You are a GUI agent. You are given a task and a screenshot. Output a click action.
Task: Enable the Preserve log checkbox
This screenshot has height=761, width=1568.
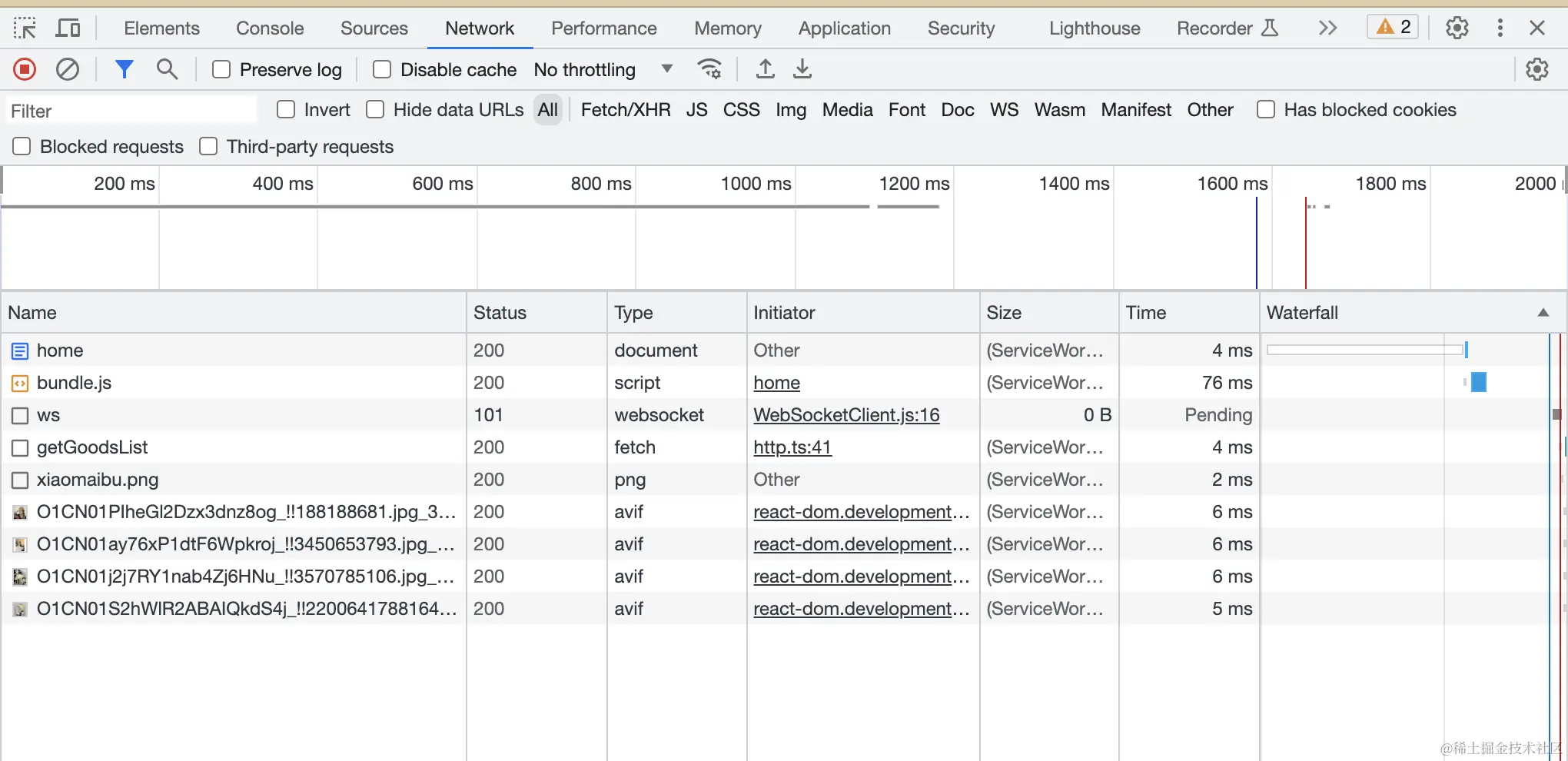coord(221,70)
